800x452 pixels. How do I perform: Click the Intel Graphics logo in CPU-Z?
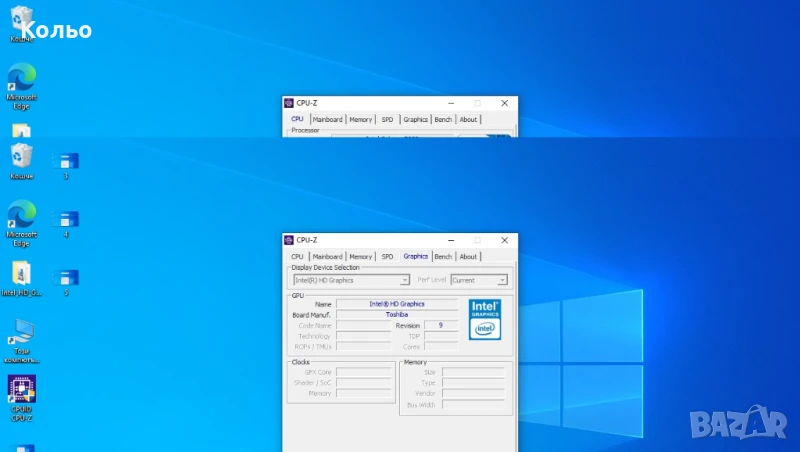point(485,318)
